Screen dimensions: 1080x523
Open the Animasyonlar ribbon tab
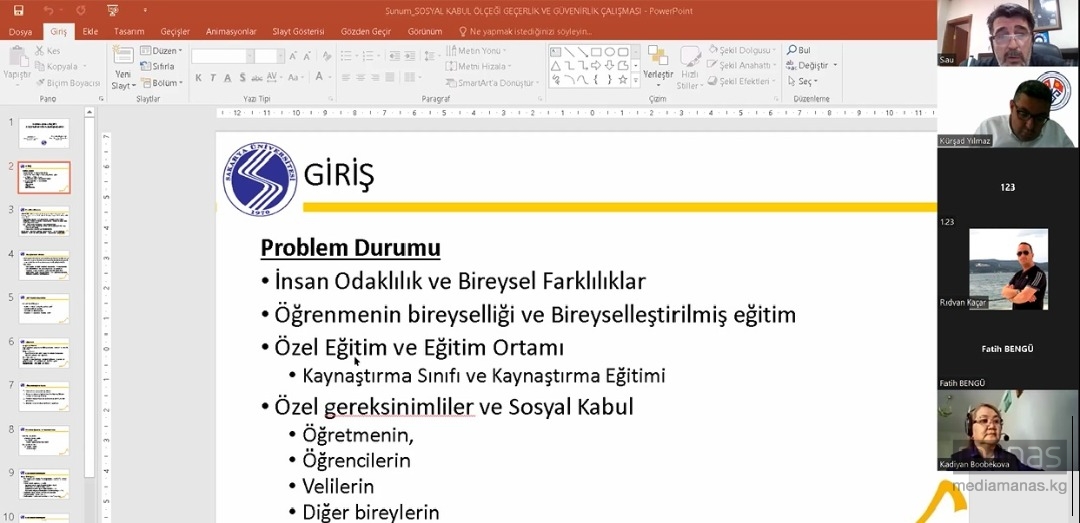pos(231,32)
